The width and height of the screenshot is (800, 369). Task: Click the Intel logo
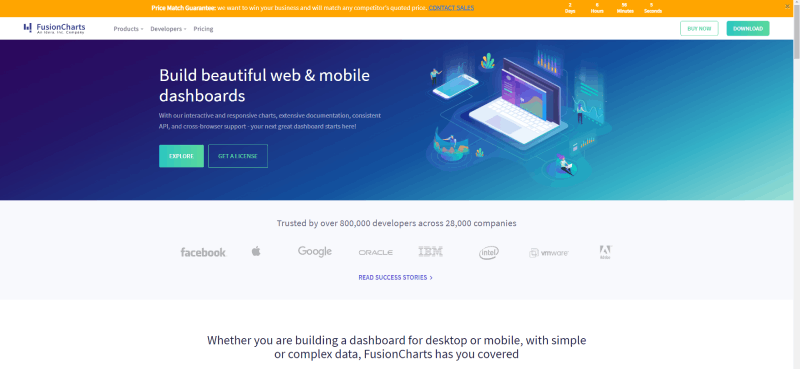click(x=489, y=253)
